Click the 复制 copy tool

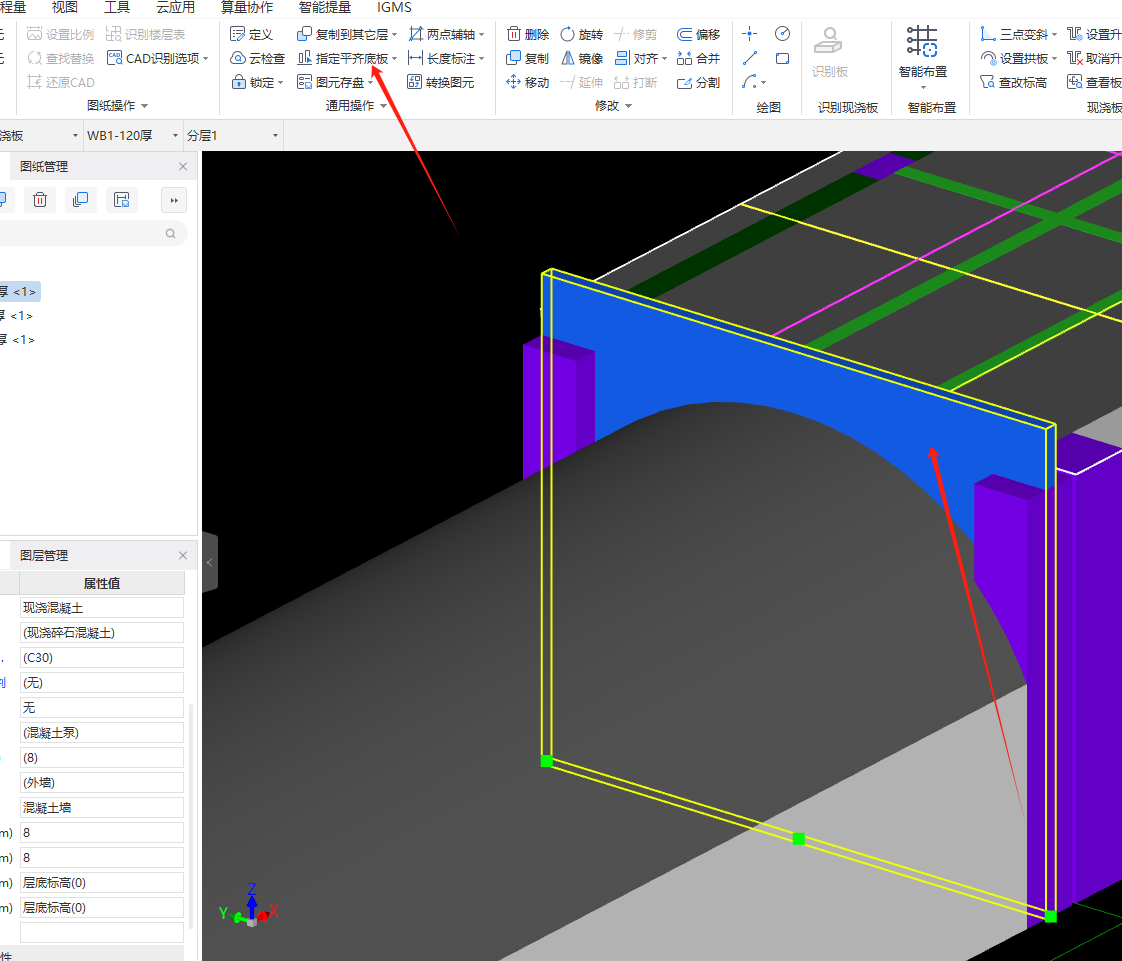(x=528, y=59)
